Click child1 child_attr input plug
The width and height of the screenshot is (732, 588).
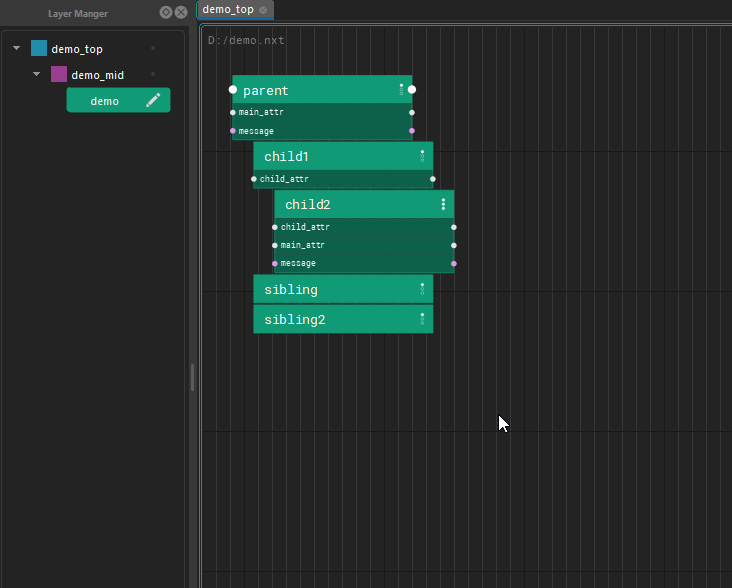point(253,179)
